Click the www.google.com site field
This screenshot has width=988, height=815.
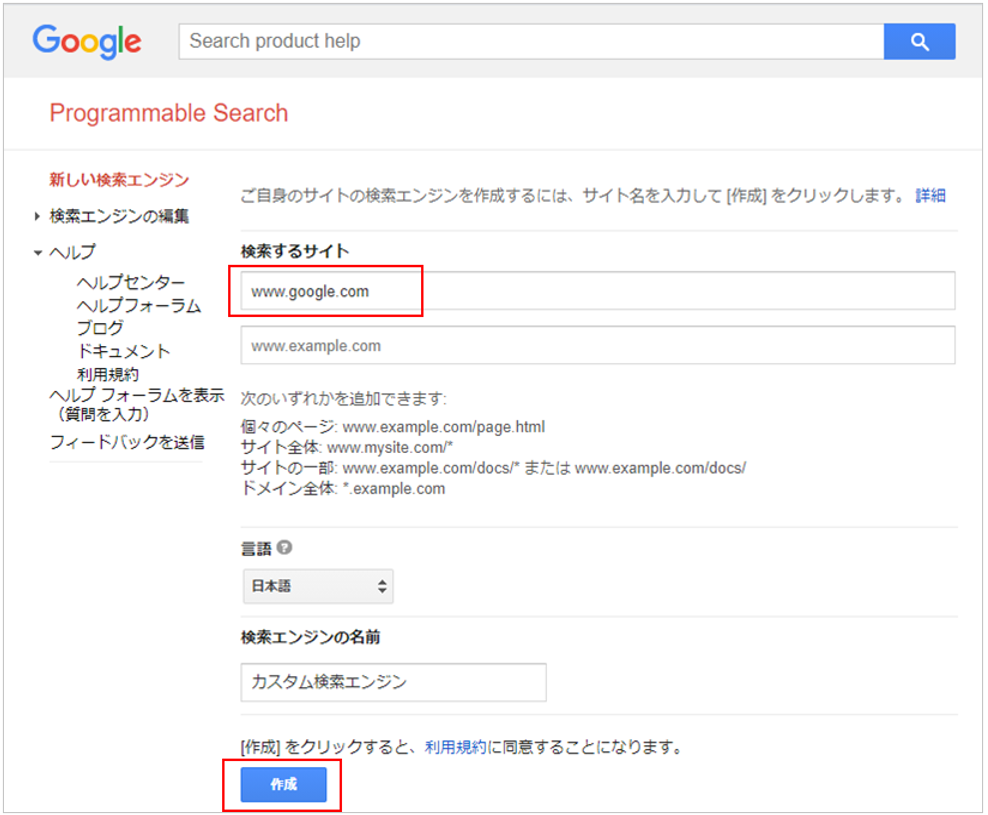(597, 292)
